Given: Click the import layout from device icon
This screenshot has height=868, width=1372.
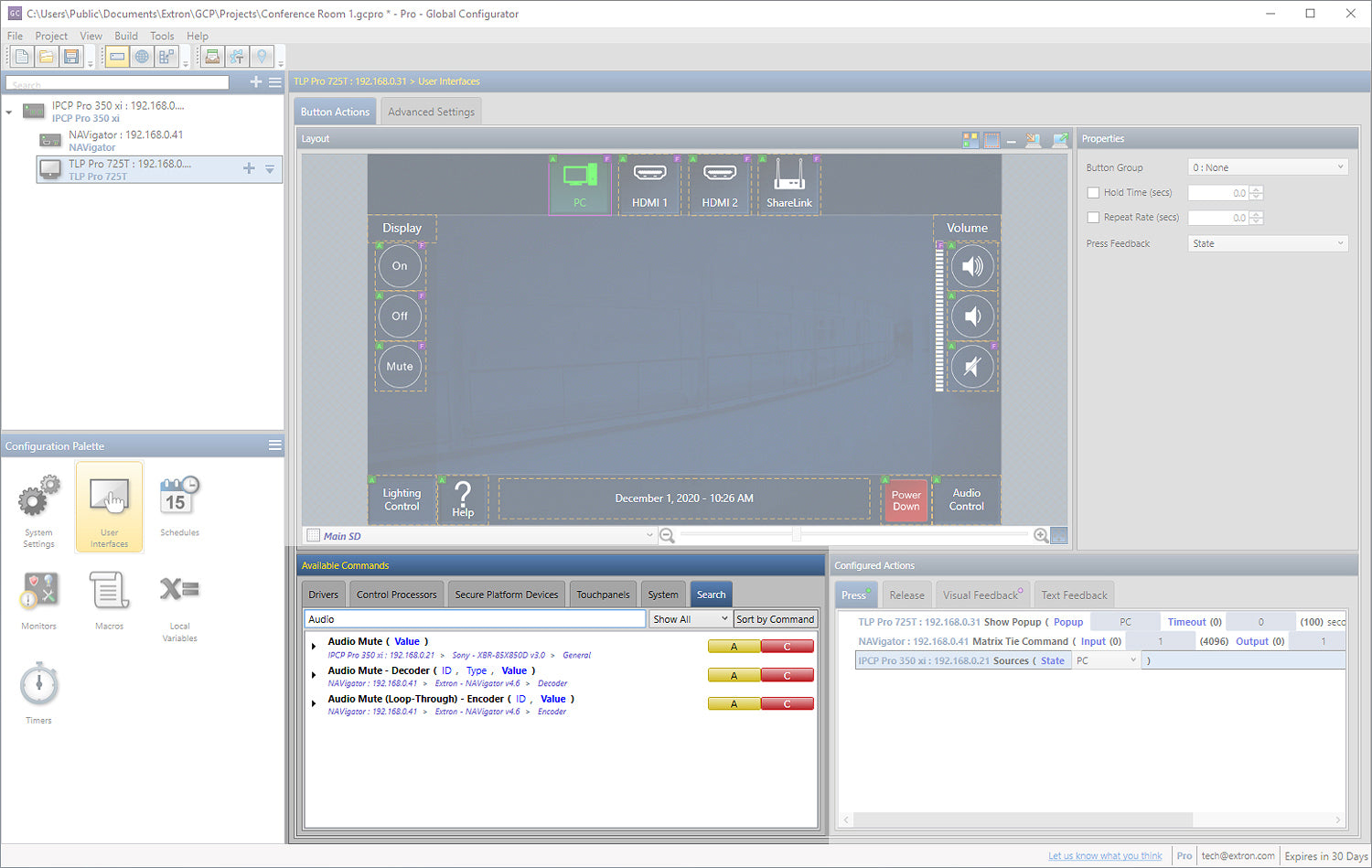Looking at the screenshot, I should click(1034, 140).
